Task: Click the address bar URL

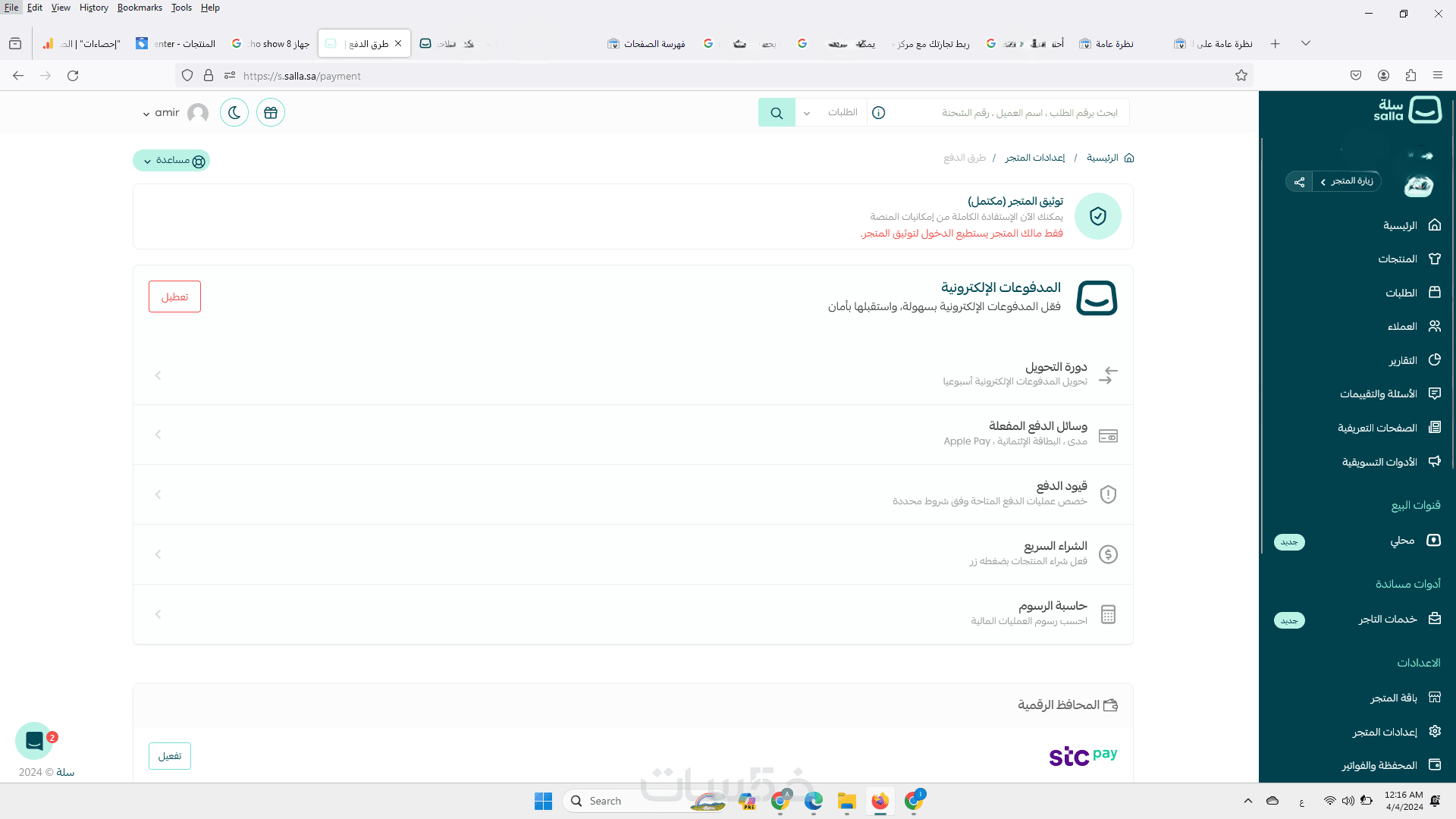Action: click(x=302, y=76)
